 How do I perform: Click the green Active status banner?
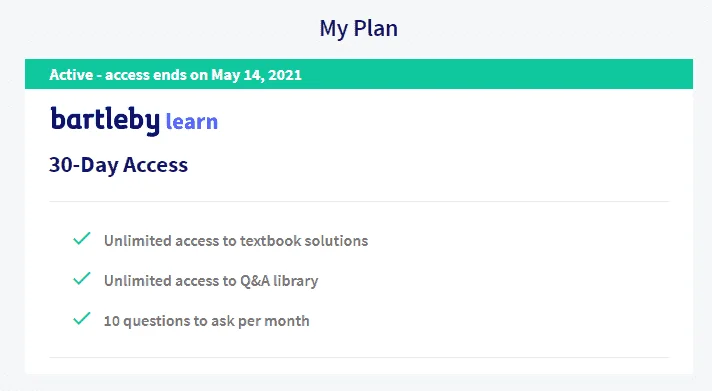(359, 74)
